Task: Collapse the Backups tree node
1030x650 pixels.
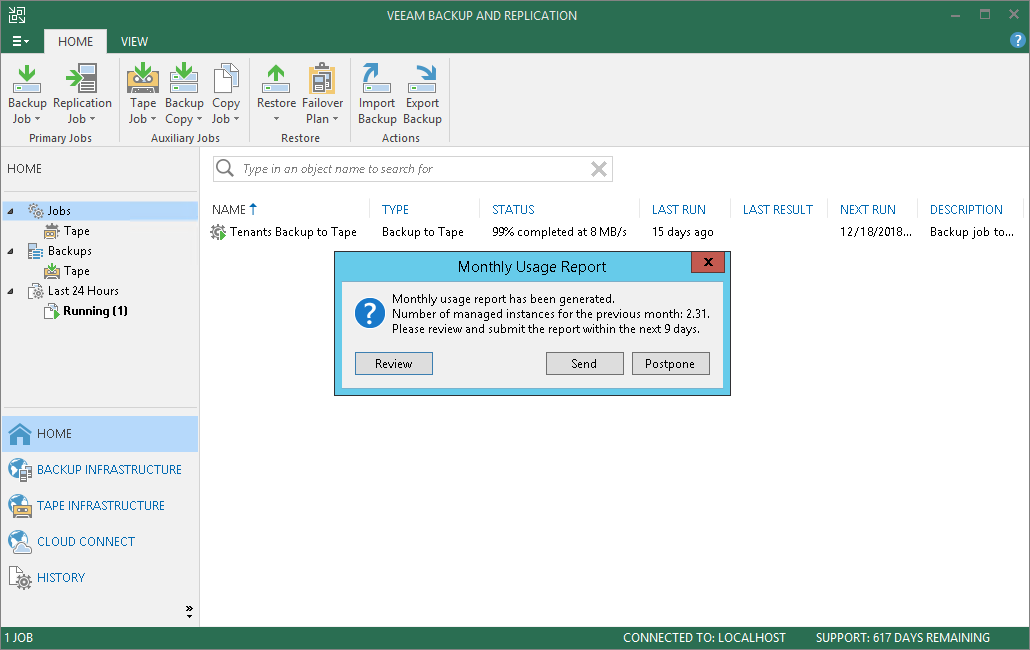Action: coord(11,251)
